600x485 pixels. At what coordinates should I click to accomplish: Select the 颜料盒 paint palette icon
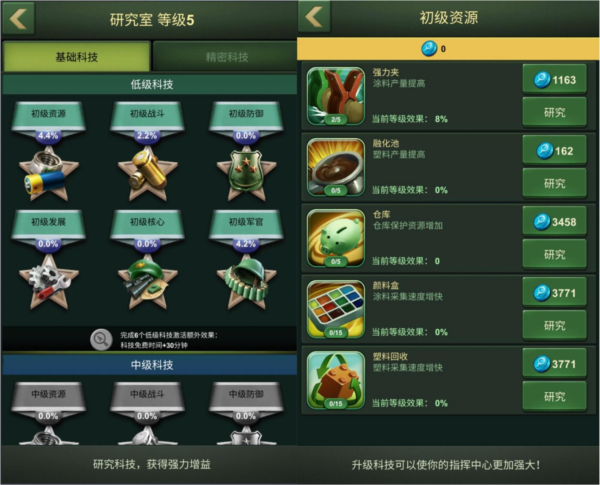(336, 309)
